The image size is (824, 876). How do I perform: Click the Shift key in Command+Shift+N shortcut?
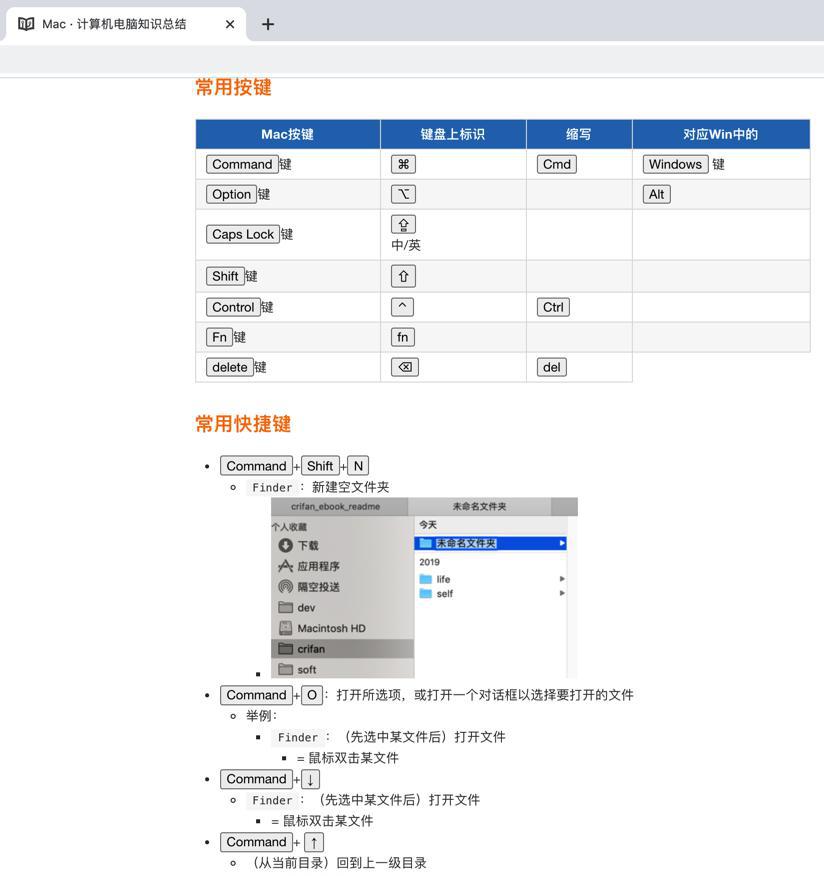pyautogui.click(x=320, y=466)
